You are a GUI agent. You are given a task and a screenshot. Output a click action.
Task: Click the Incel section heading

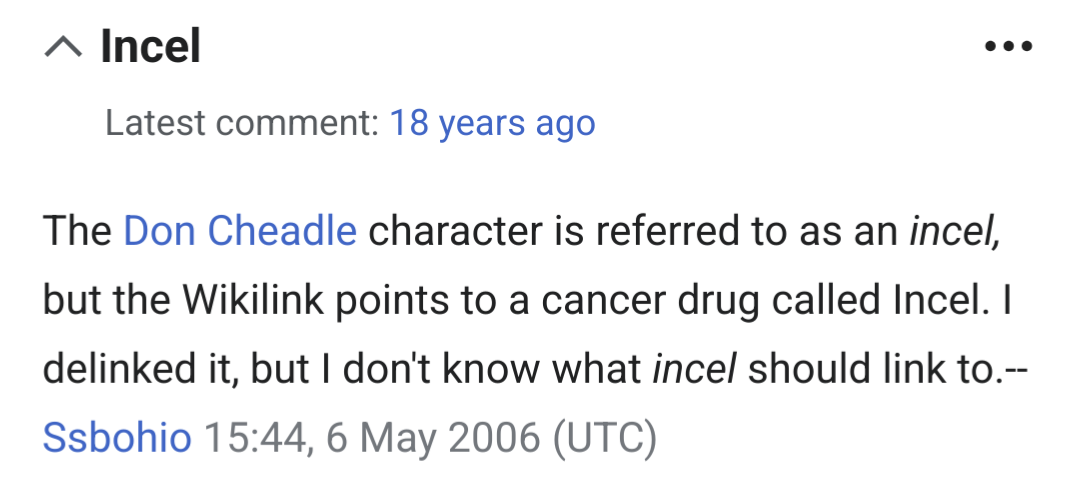click(x=151, y=47)
